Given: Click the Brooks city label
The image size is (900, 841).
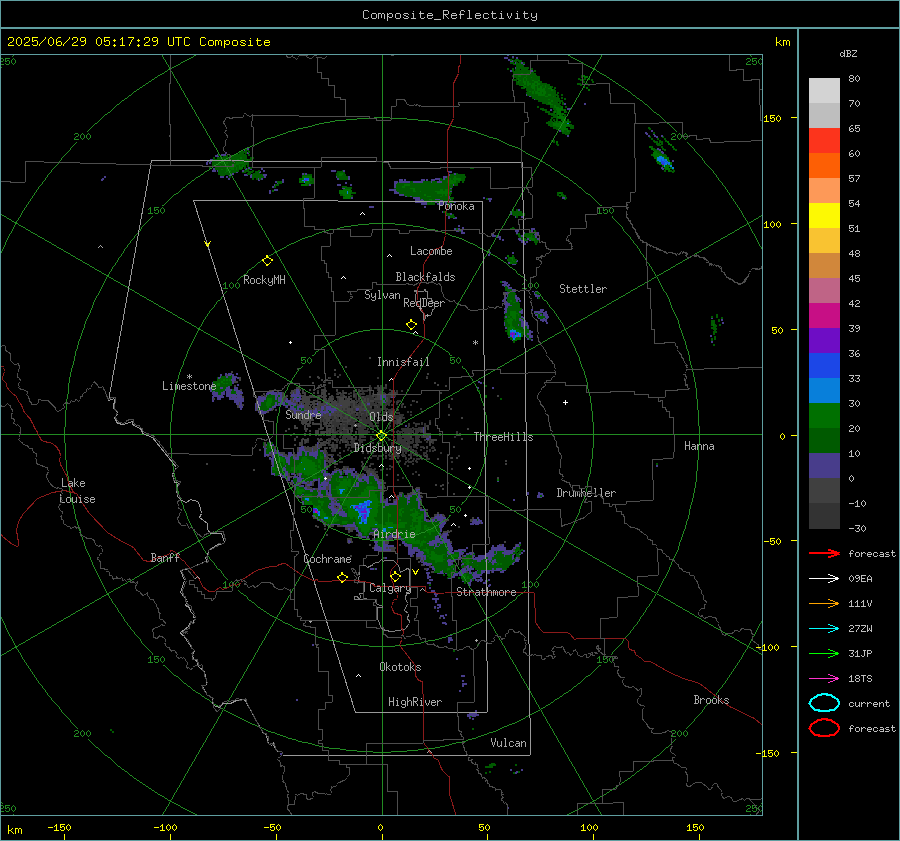Looking at the screenshot, I should pyautogui.click(x=711, y=700).
